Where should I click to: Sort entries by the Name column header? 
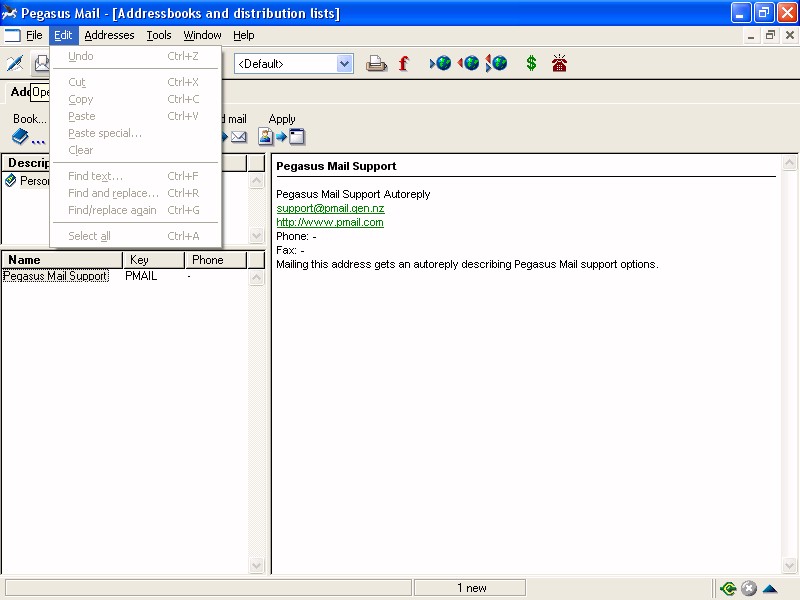[x=62, y=260]
